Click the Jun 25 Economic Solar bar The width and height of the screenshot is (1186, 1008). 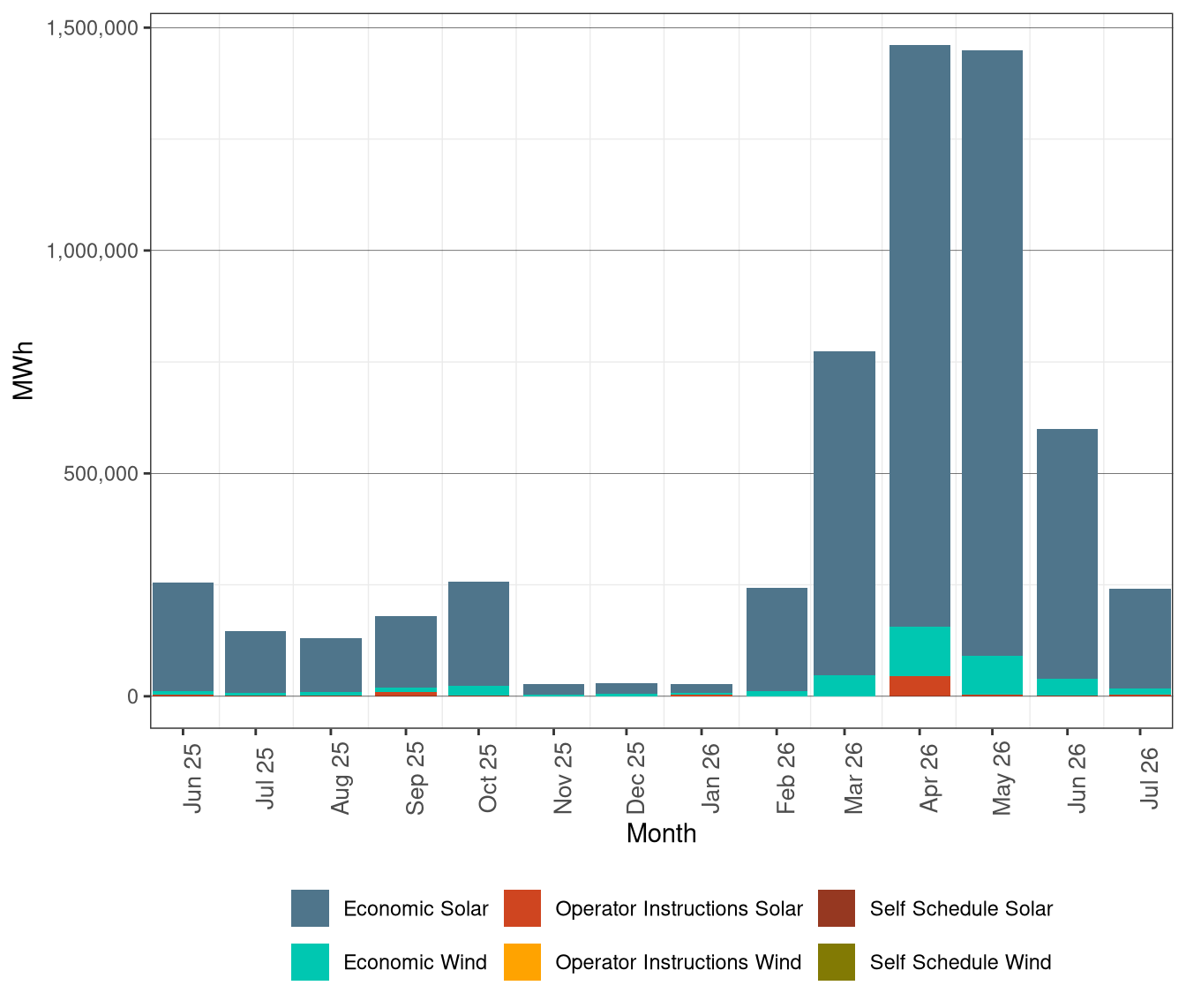184,636
